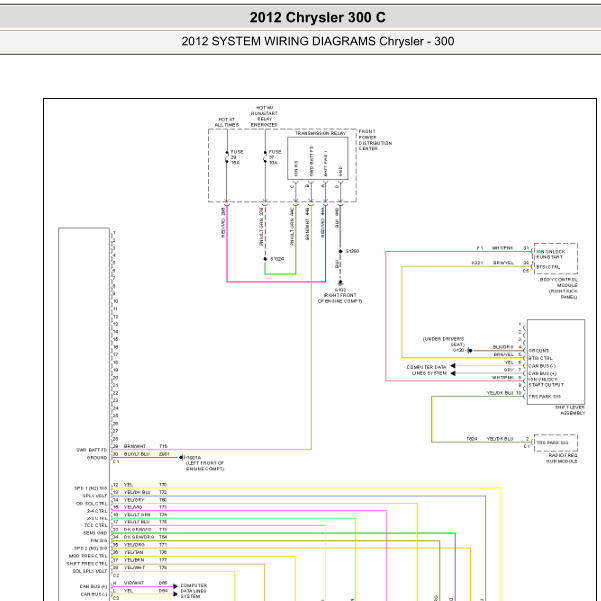601x601 pixels.
Task: Click "GROUND" label inside shift lever assembly
Action: pyautogui.click(x=539, y=351)
